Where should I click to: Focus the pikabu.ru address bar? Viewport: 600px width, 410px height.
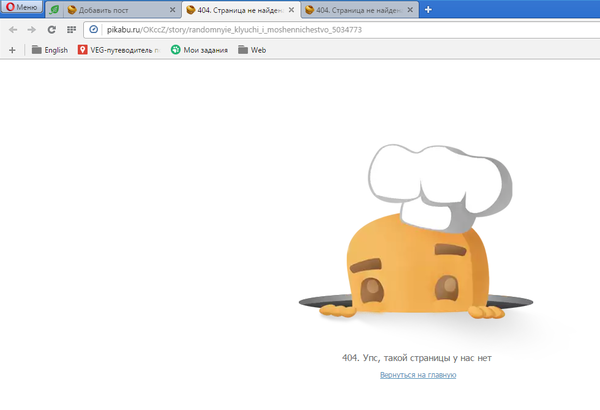point(300,29)
